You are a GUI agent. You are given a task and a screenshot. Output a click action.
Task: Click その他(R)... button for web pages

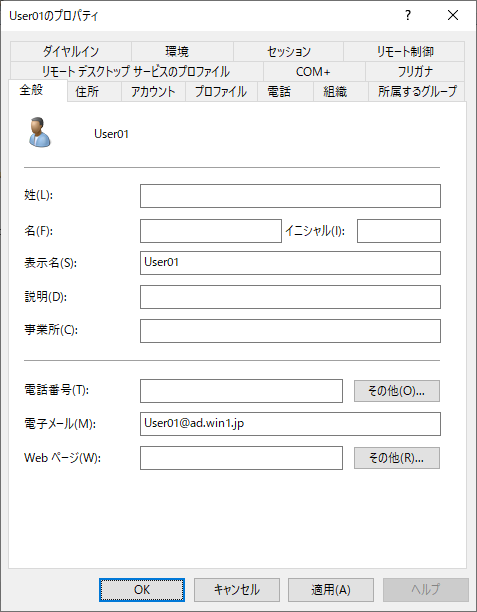(397, 458)
